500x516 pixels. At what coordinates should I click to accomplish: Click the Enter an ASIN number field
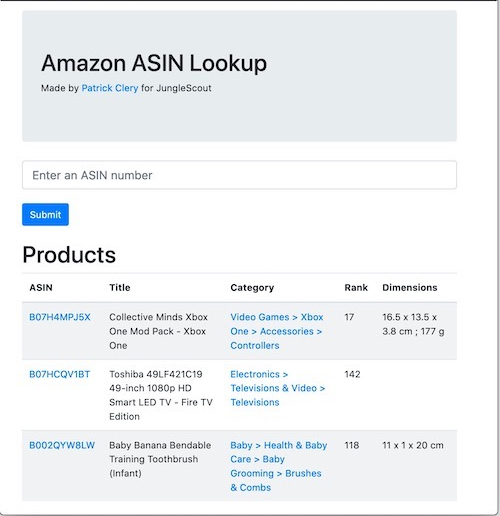tap(239, 175)
